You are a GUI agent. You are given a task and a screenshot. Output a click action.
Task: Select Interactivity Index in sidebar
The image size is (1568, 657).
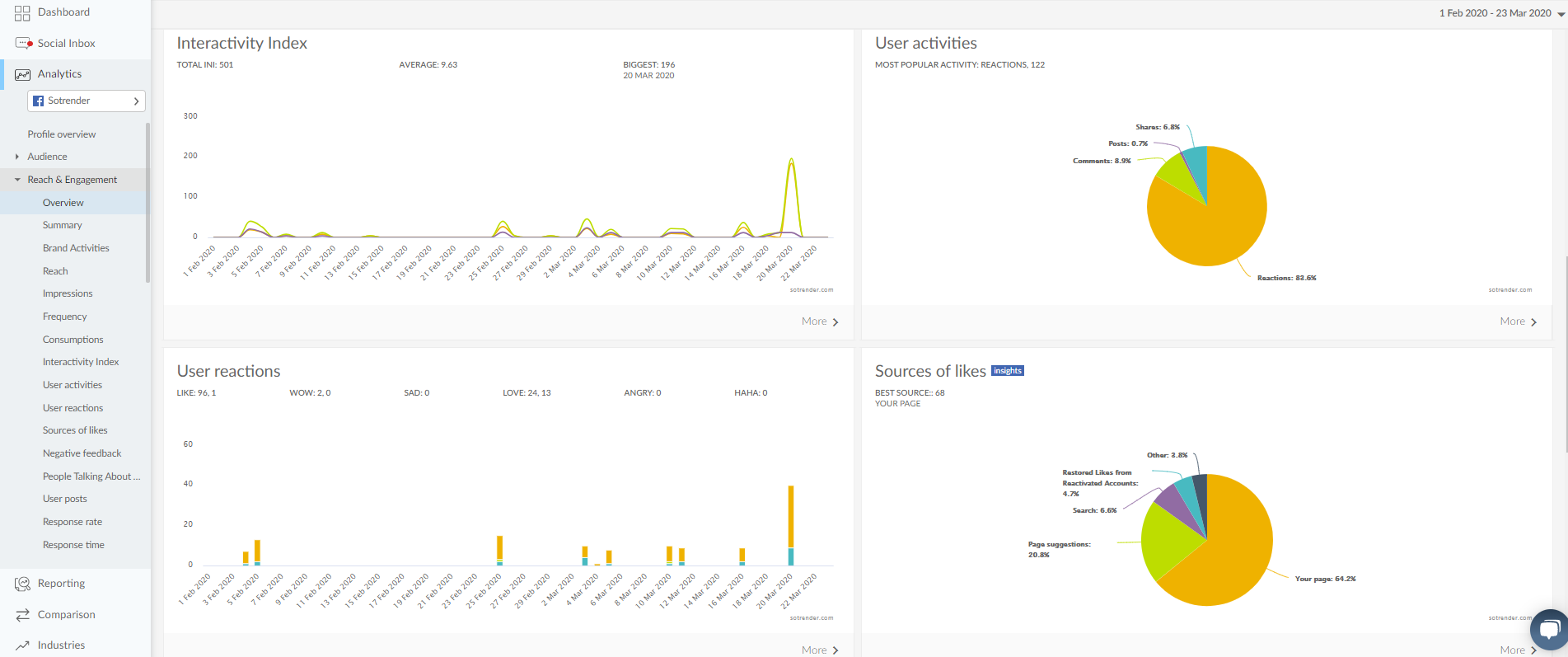pyautogui.click(x=81, y=362)
